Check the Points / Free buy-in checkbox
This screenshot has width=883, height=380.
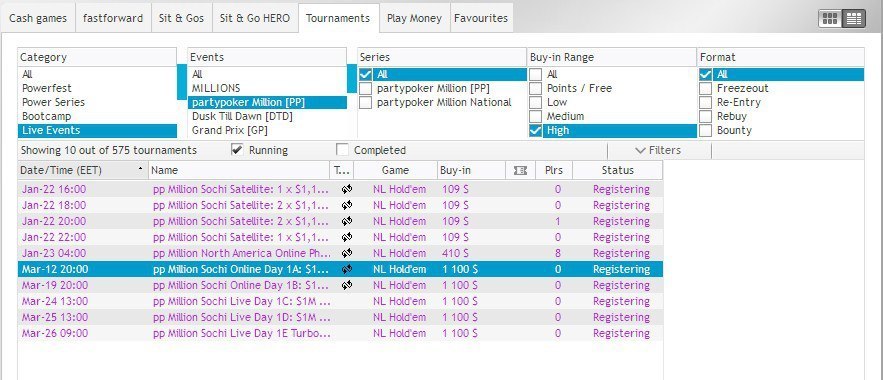pyautogui.click(x=536, y=88)
